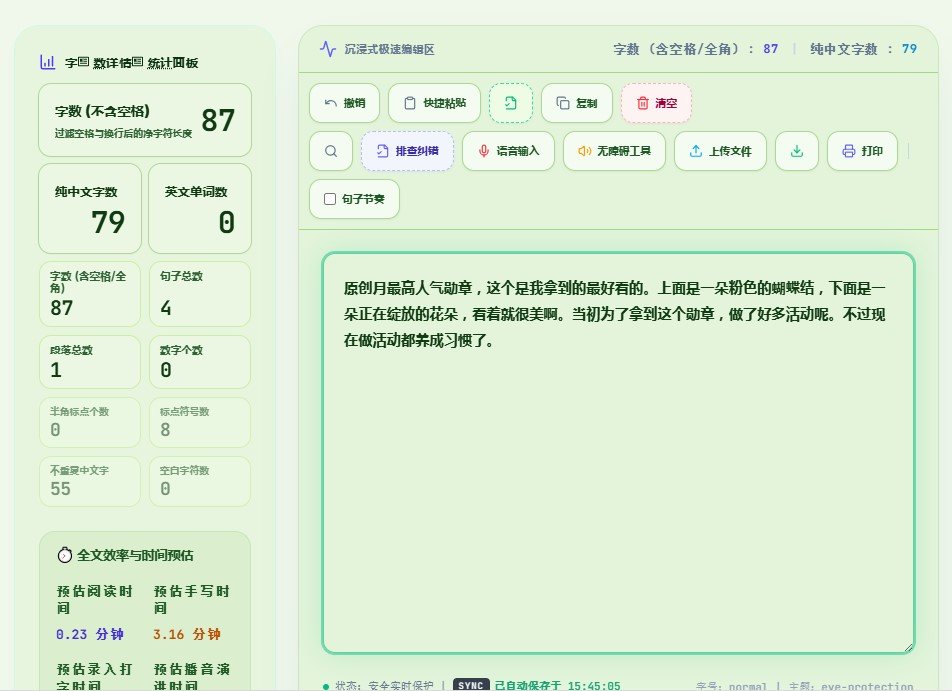Click the pulse icon beside 沉浸式极速编辑区
The width and height of the screenshot is (952, 691).
pyautogui.click(x=328, y=49)
